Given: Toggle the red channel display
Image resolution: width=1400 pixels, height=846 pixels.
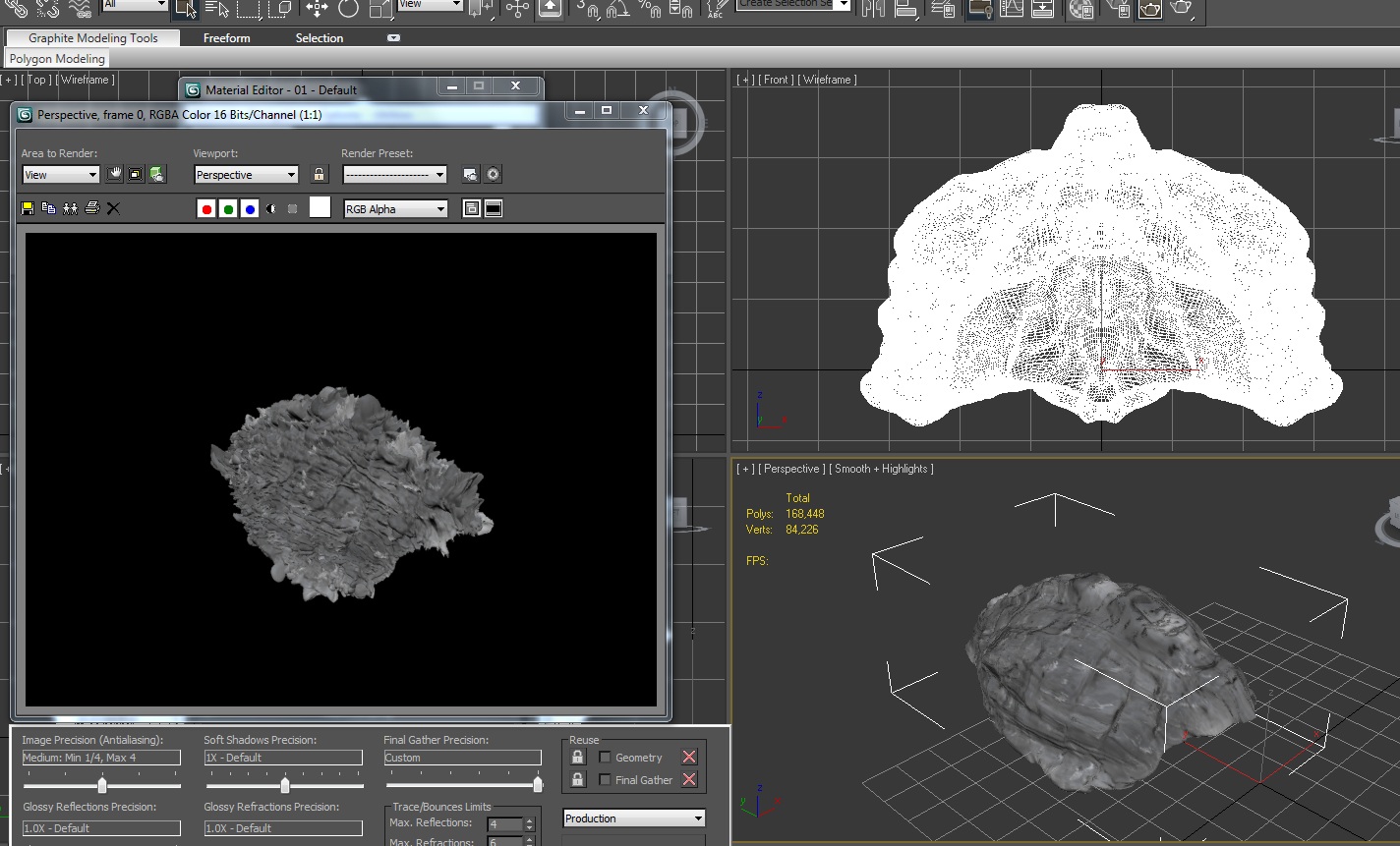Looking at the screenshot, I should (206, 209).
